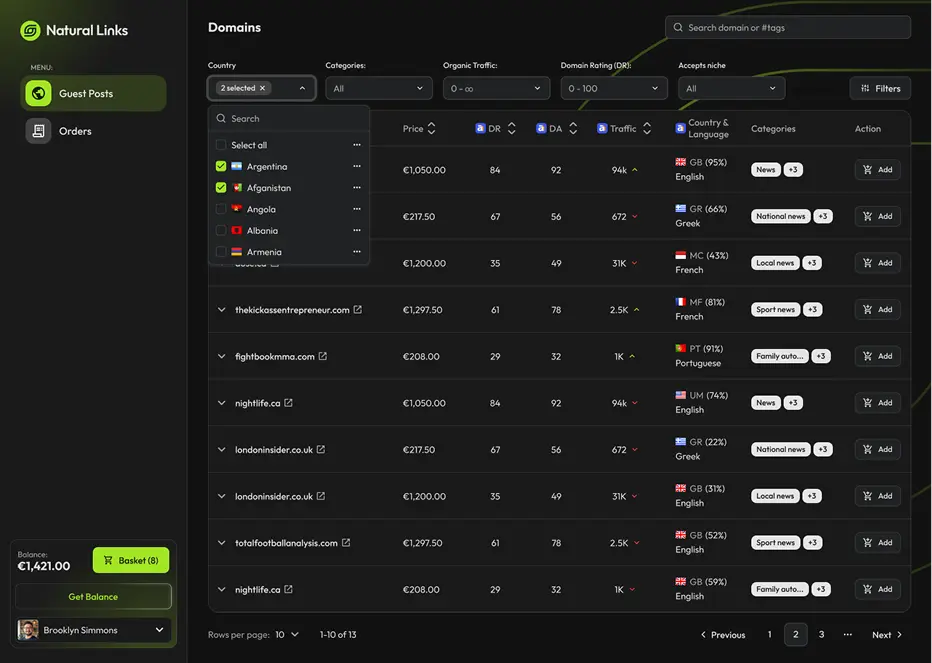Open the Categories dropdown

[378, 87]
